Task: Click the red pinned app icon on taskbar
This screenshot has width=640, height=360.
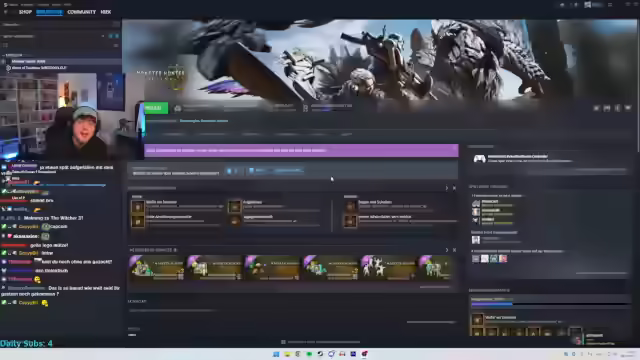Action: [x=364, y=354]
